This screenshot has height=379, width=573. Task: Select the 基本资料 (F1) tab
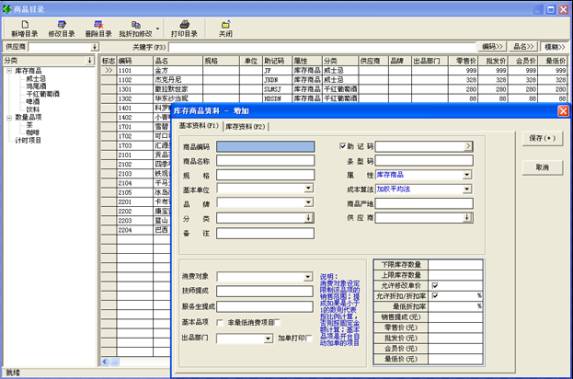point(198,126)
